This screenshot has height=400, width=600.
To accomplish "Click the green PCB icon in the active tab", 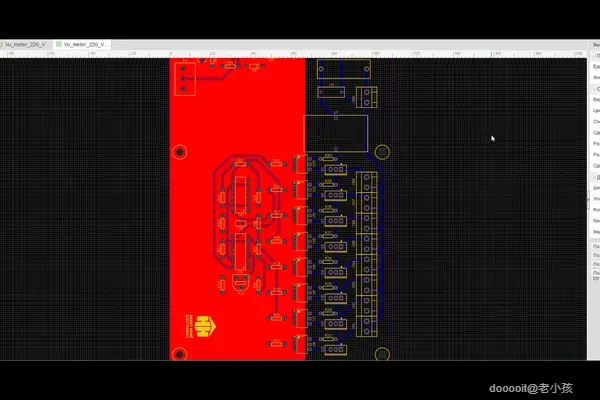I will (x=59, y=44).
